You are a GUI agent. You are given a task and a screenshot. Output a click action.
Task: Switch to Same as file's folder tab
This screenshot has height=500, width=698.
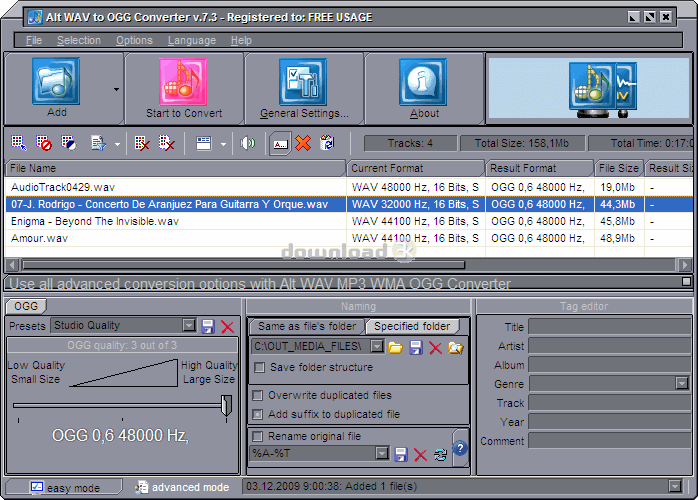click(x=307, y=326)
